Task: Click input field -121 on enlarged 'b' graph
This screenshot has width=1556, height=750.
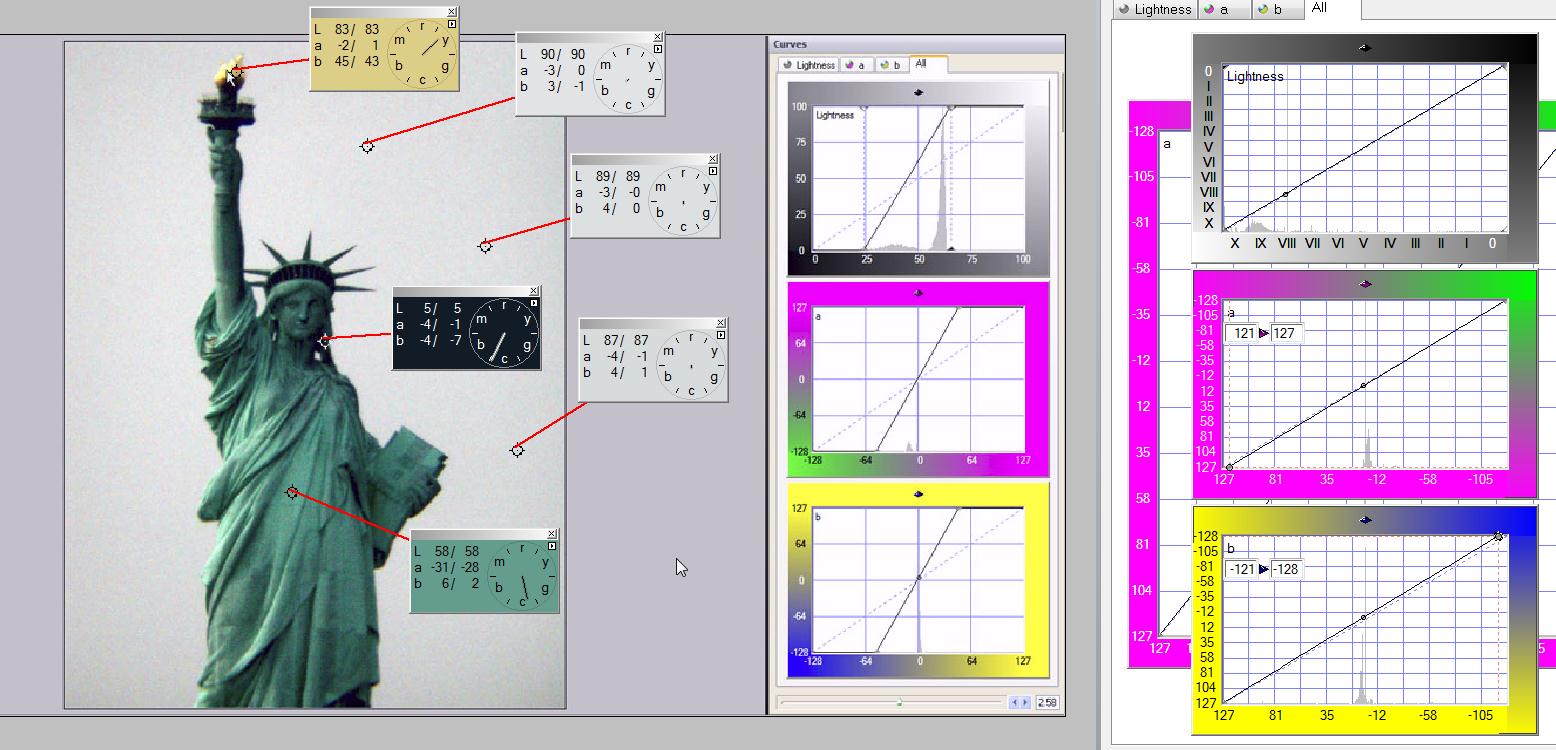Action: click(1242, 569)
